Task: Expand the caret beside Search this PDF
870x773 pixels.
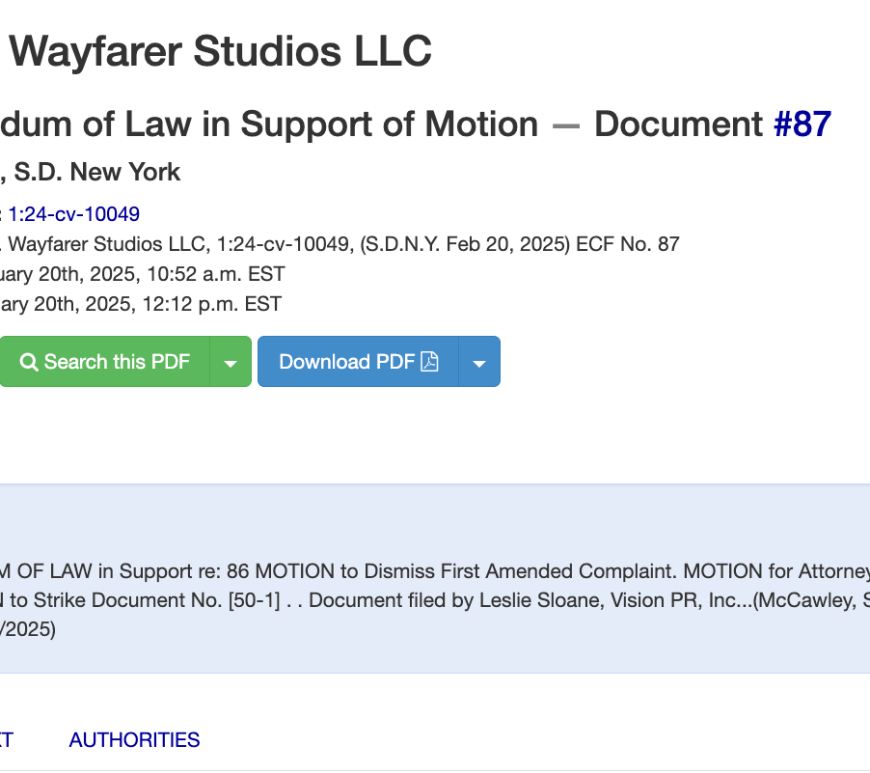Action: click(231, 362)
